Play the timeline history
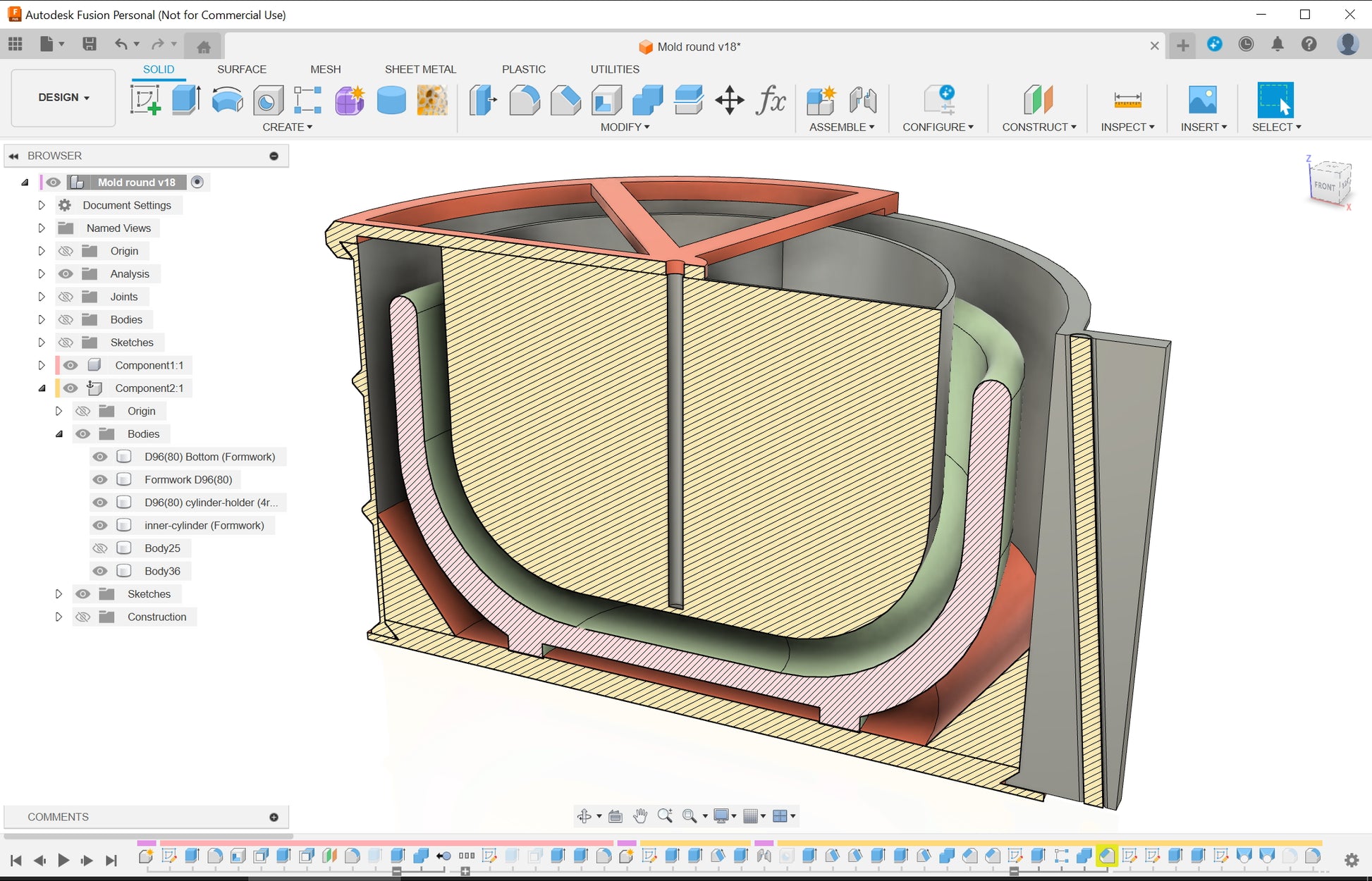This screenshot has height=881, width=1372. click(63, 860)
